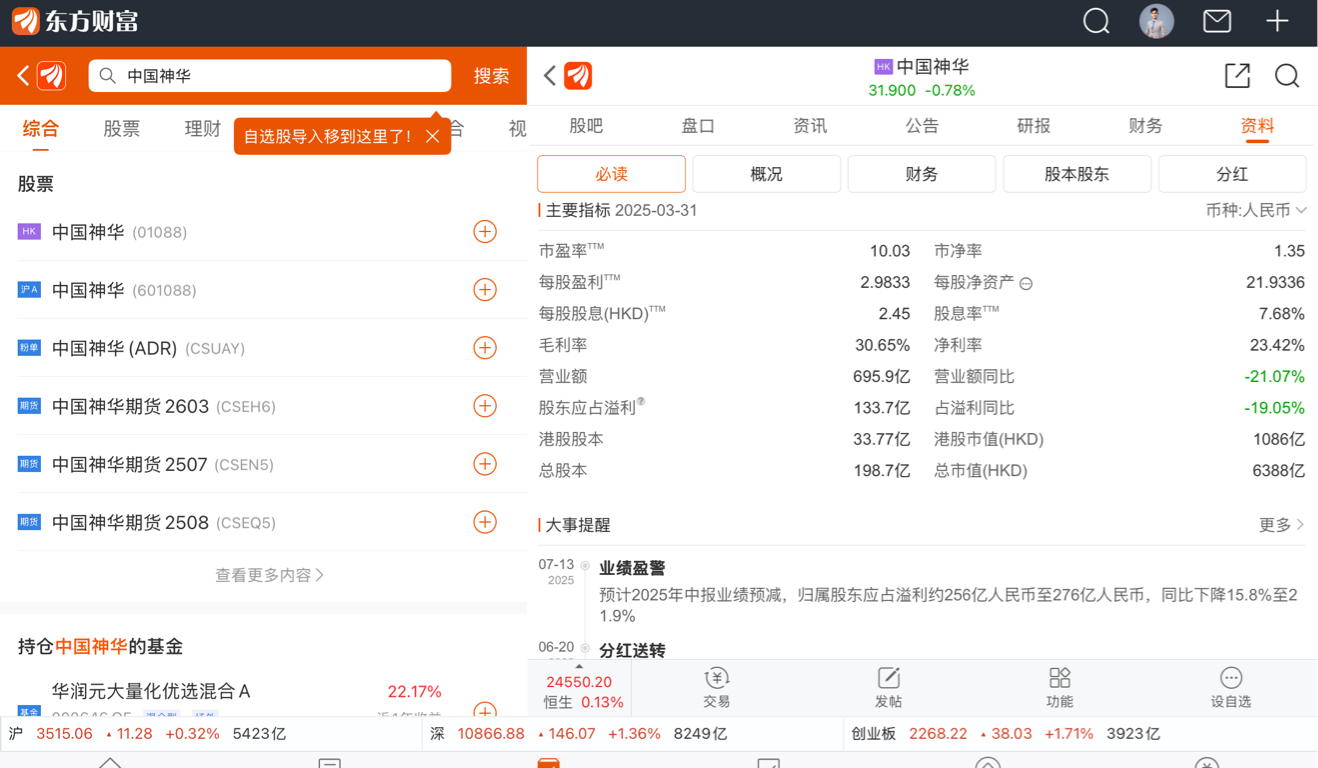Click the 东方财富 app logo
This screenshot has width=1318, height=768.
pos(74,21)
